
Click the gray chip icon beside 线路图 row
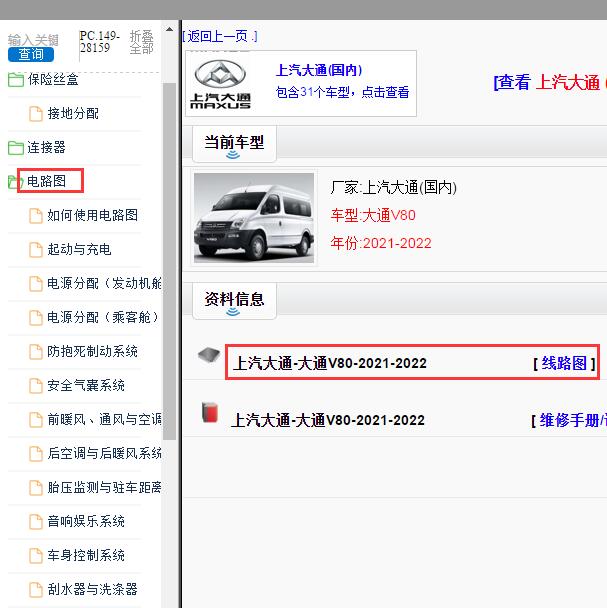point(209,354)
